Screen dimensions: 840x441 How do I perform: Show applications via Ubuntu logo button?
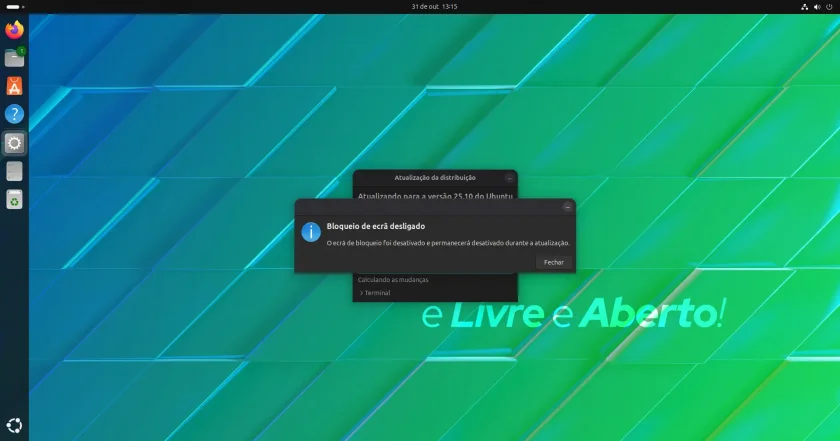[x=14, y=425]
